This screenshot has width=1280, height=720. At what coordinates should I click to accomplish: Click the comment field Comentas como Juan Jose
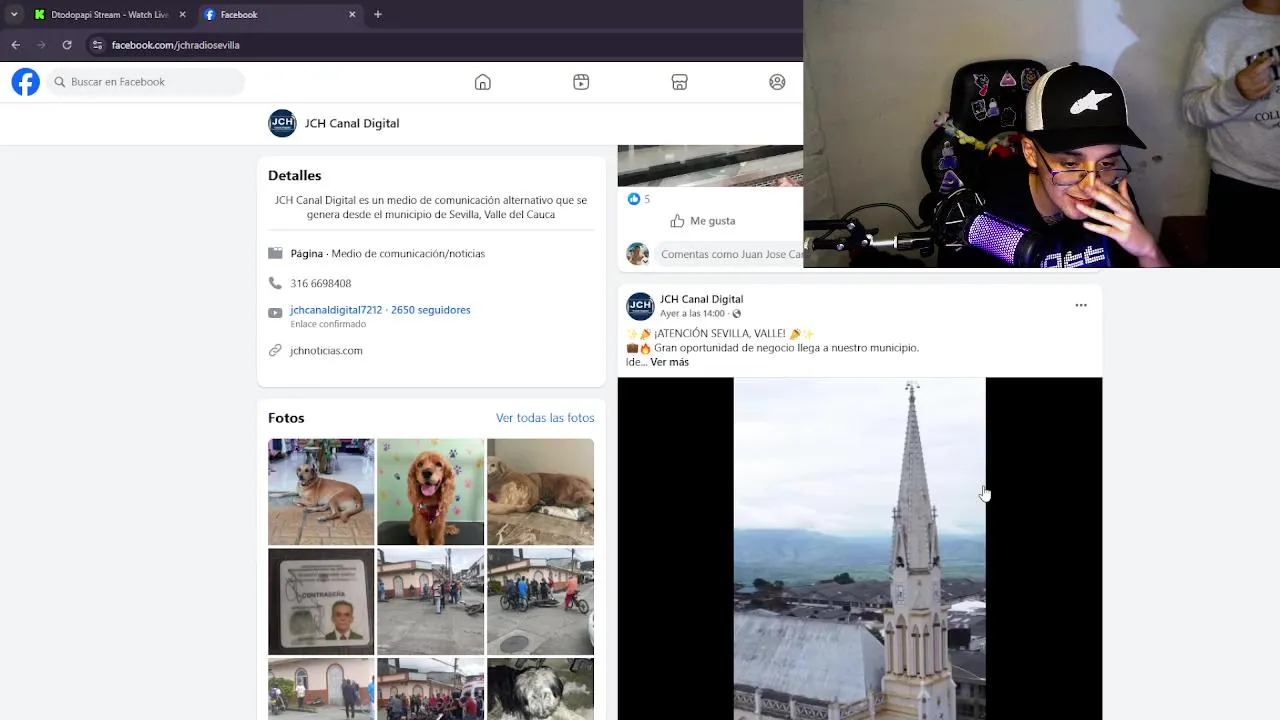730,254
